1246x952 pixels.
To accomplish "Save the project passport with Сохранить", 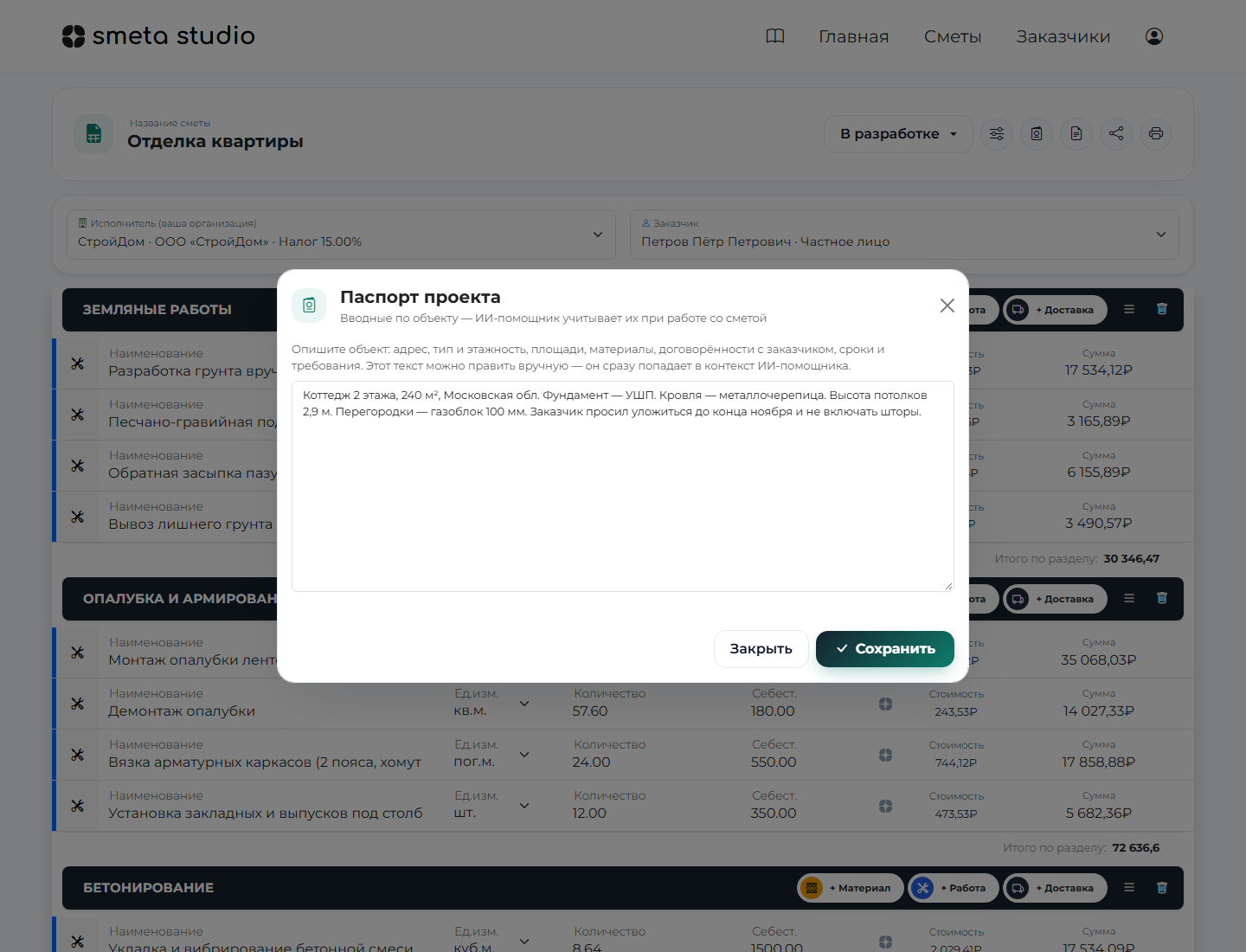I will point(885,649).
